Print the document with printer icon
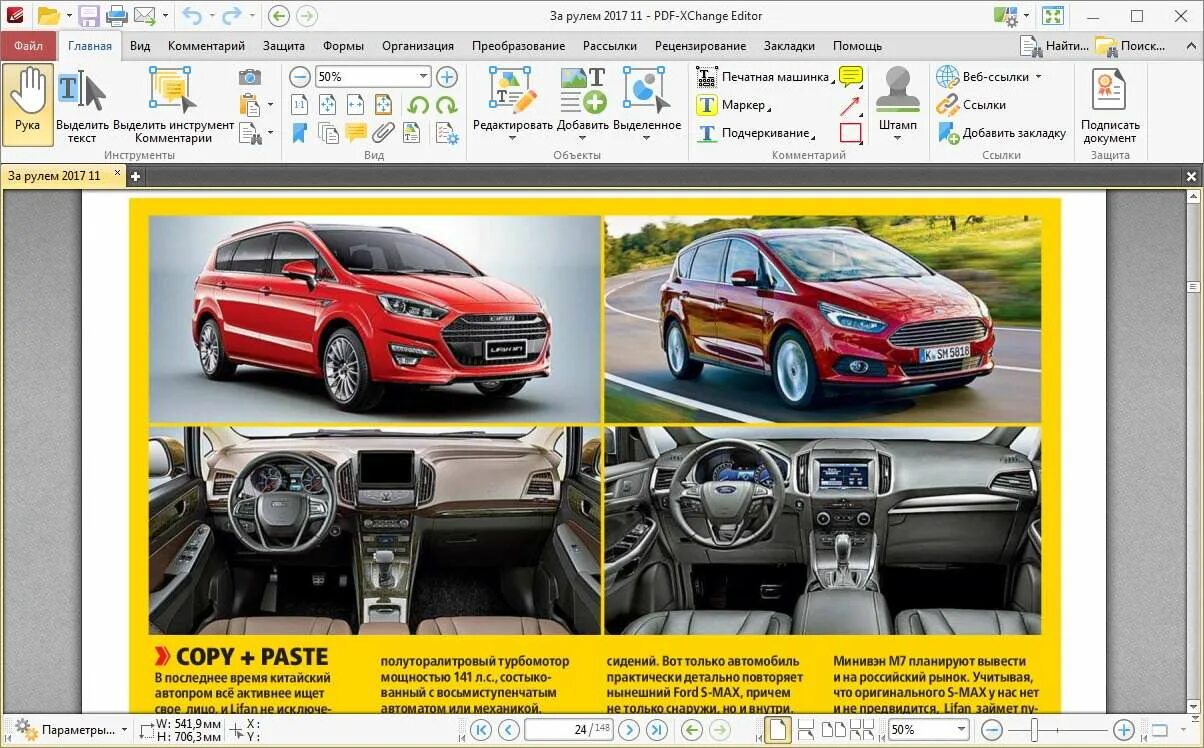1204x748 pixels. point(116,16)
